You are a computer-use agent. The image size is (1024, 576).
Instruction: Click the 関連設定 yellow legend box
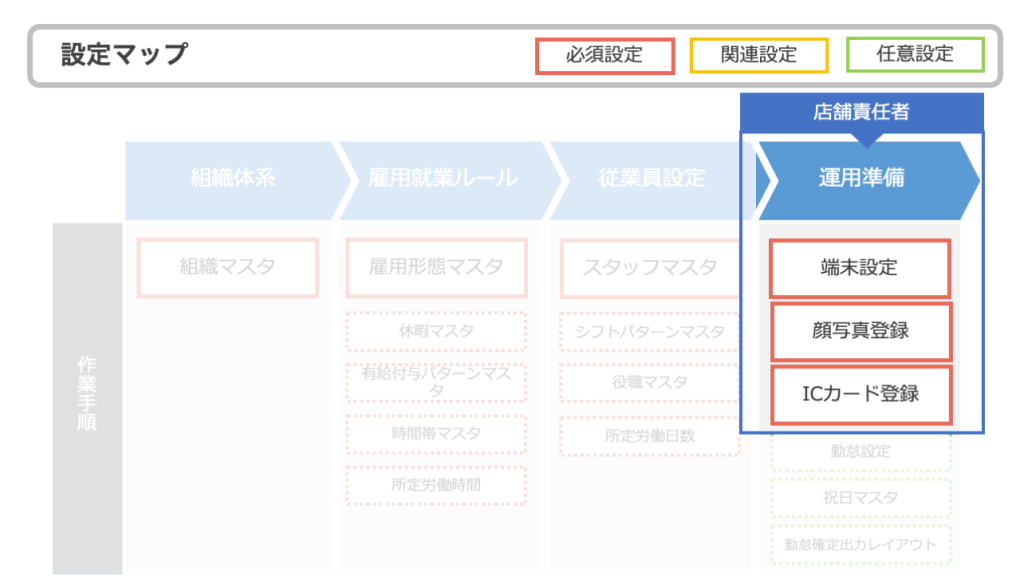point(758,55)
